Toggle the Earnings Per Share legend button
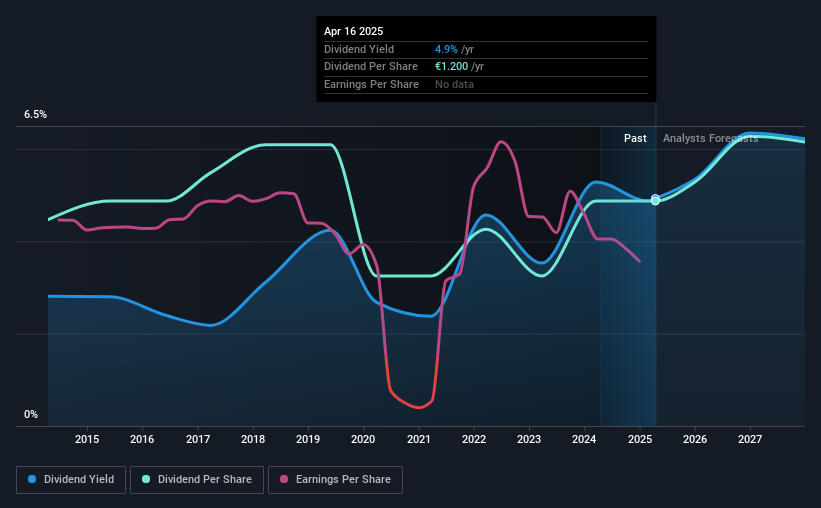821x508 pixels. point(335,480)
